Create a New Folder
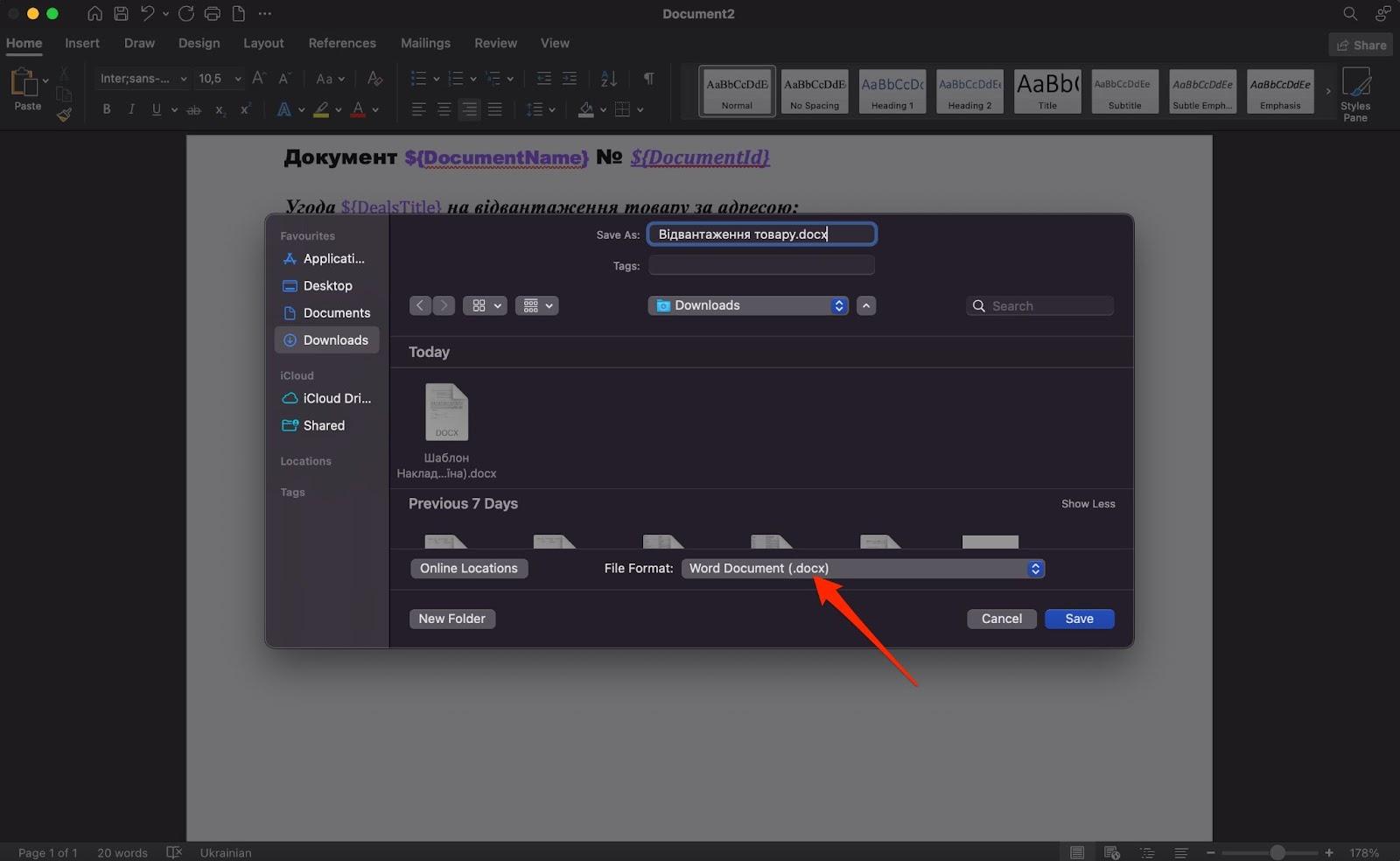 click(x=451, y=619)
